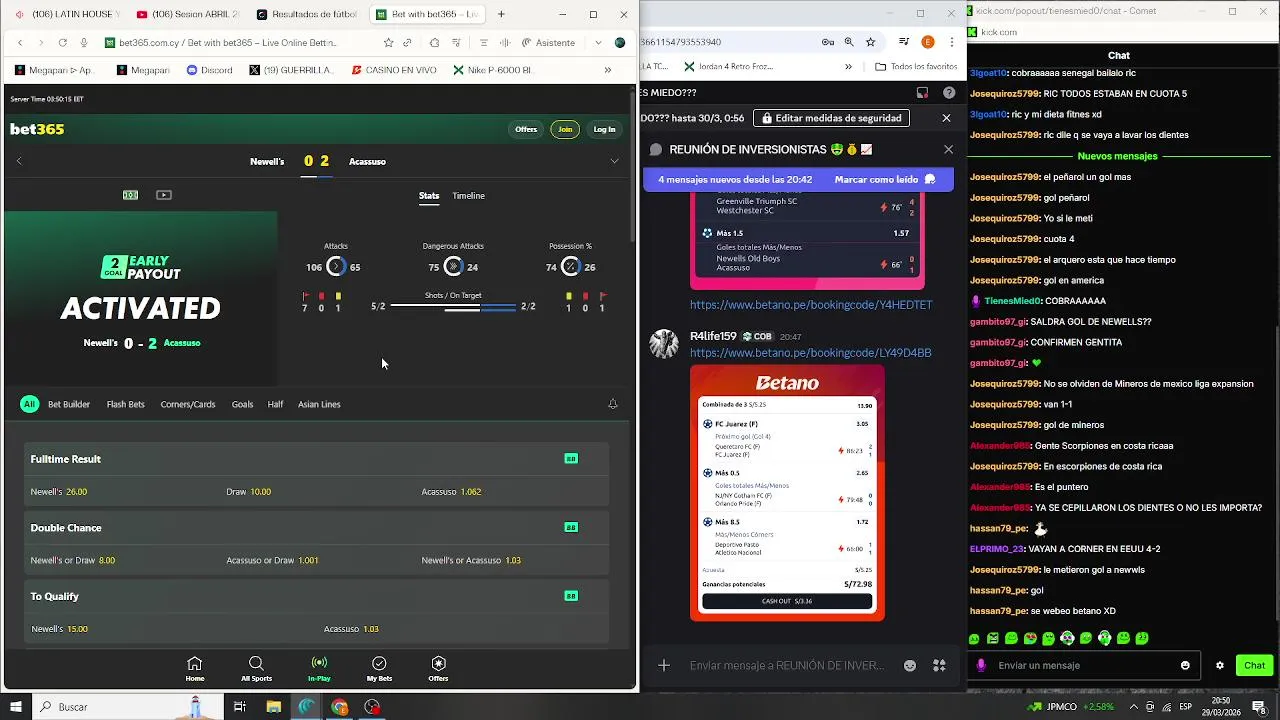The width and height of the screenshot is (1280, 720).
Task: Reload the bet365 page
Action: coord(62,43)
